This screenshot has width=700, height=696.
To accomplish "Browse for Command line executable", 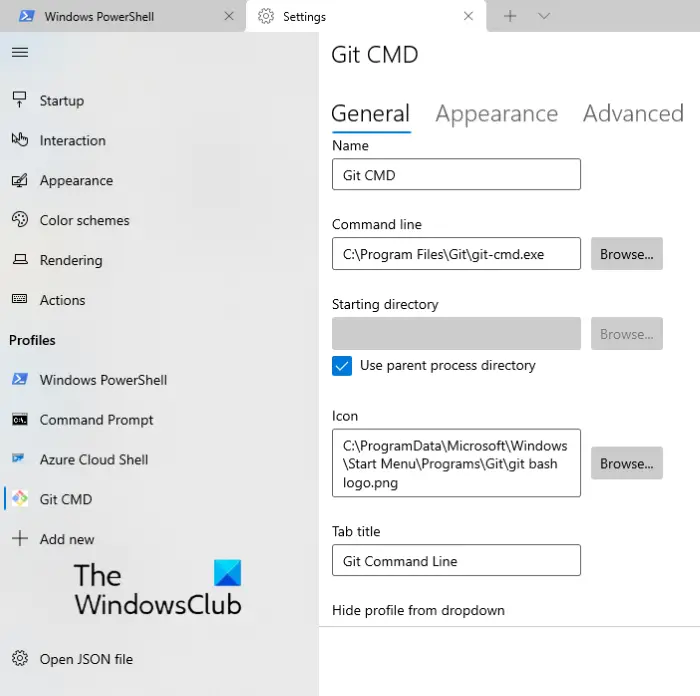I will (x=627, y=254).
